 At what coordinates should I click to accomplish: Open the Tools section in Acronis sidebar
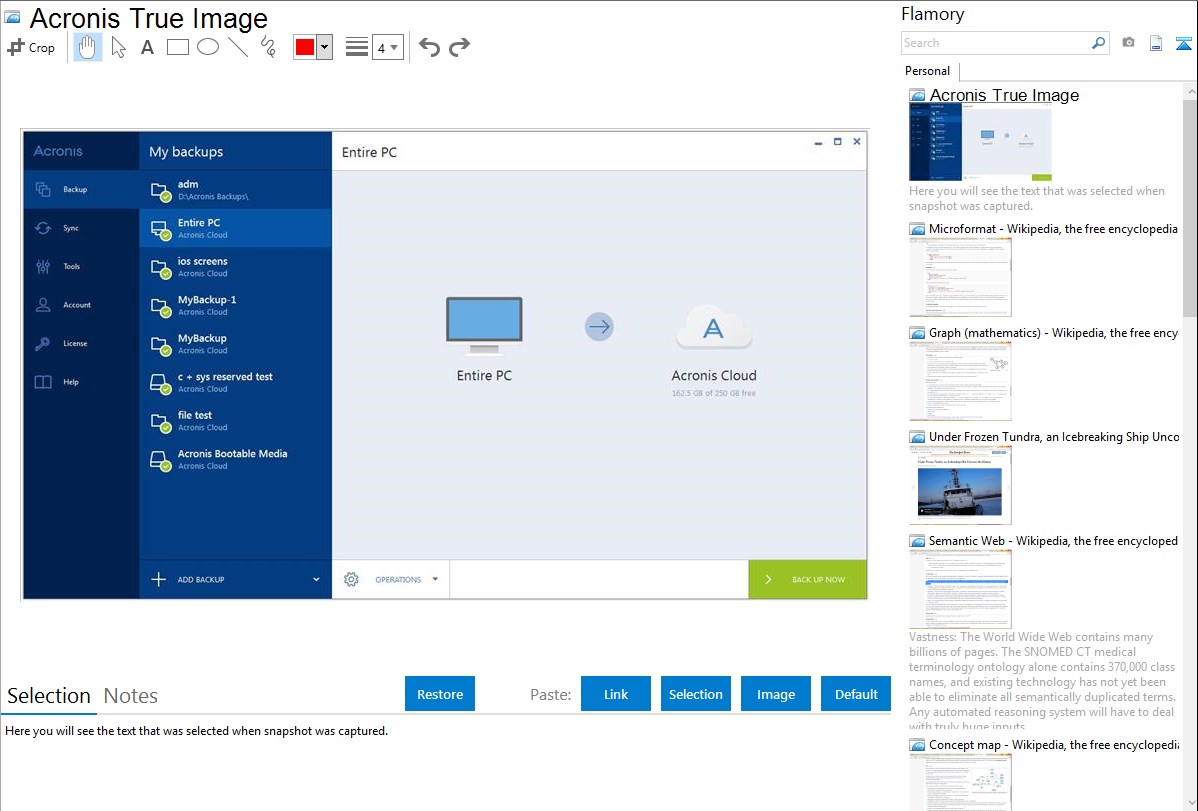[x=81, y=266]
